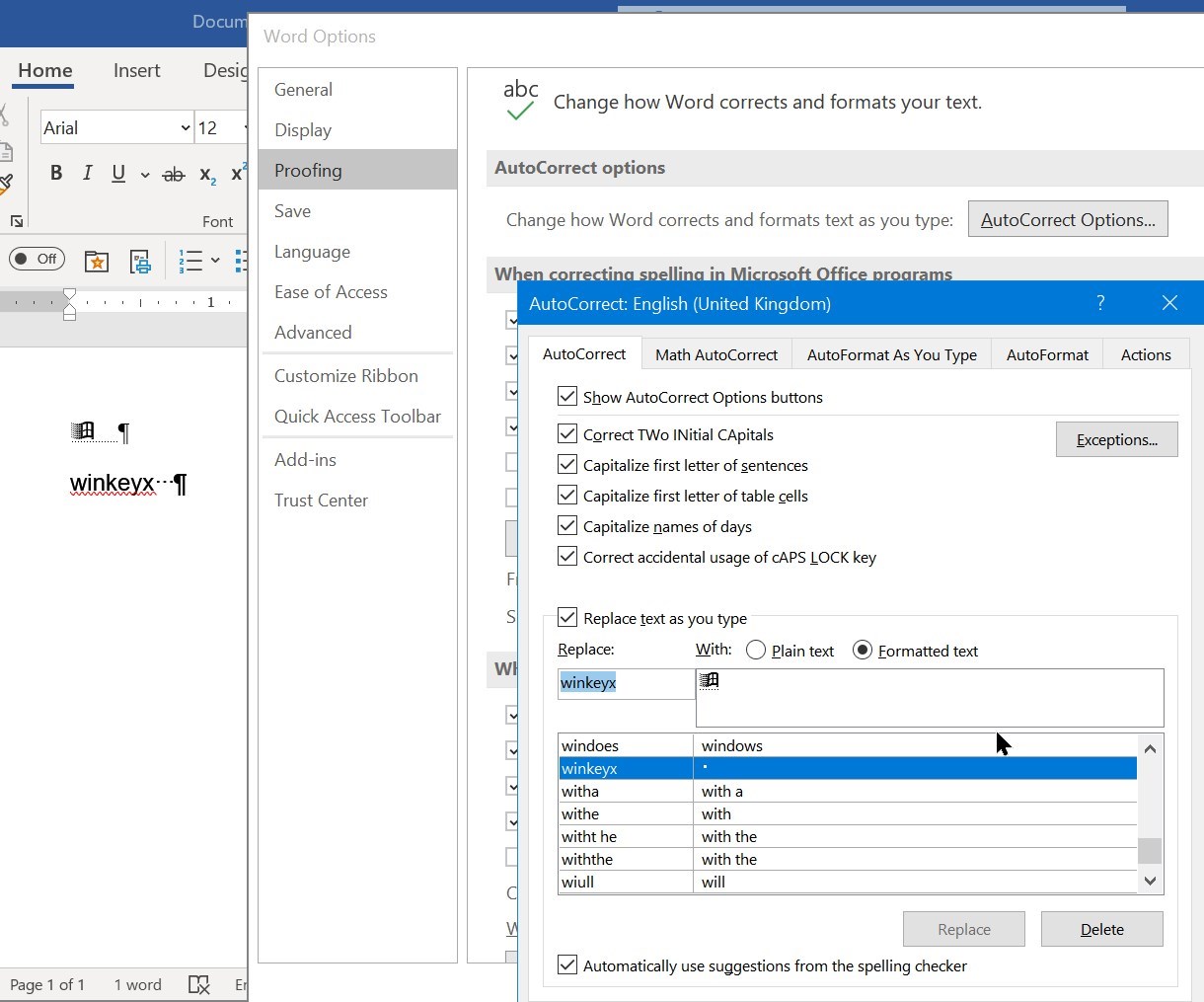Select Advanced in Word Options sidebar
The image size is (1204, 1002).
pyautogui.click(x=357, y=332)
